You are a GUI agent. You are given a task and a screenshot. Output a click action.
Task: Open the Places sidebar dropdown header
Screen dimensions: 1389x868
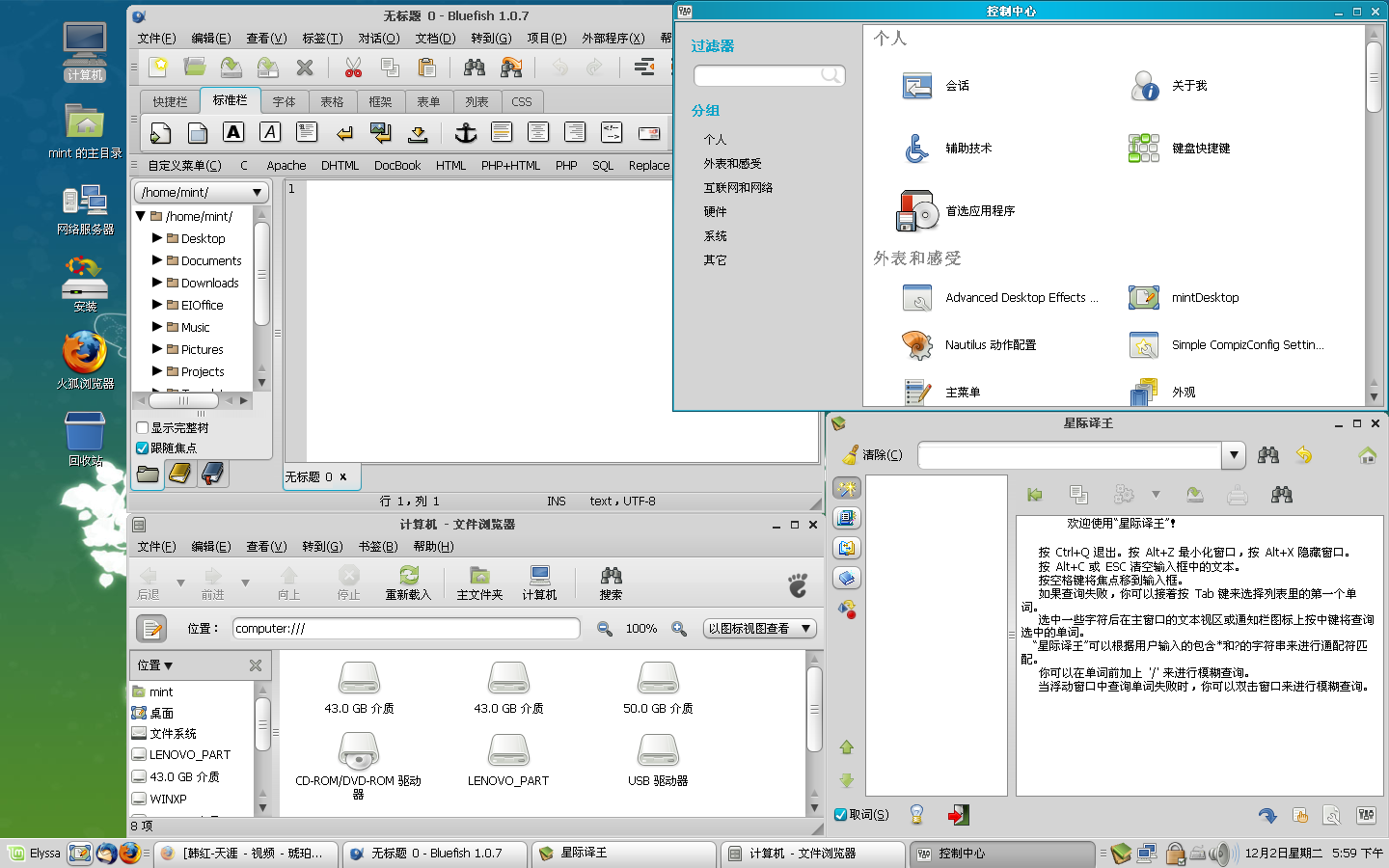155,665
